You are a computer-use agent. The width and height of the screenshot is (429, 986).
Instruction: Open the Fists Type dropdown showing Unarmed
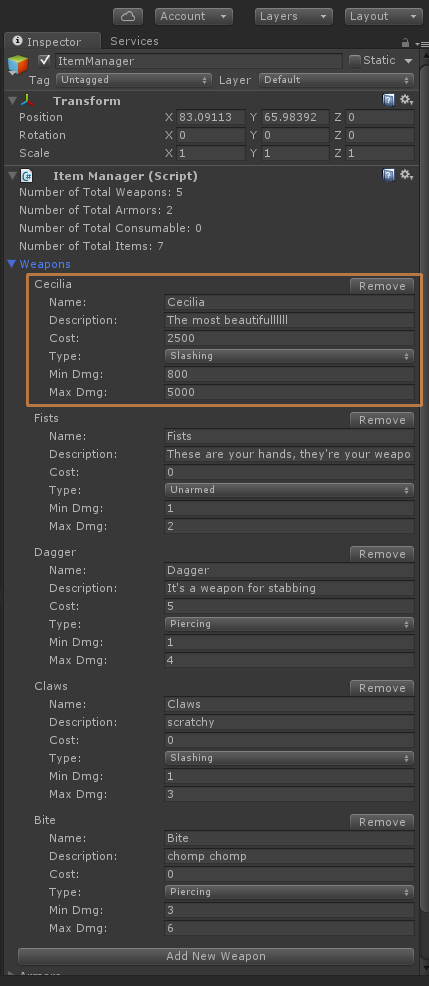(289, 490)
